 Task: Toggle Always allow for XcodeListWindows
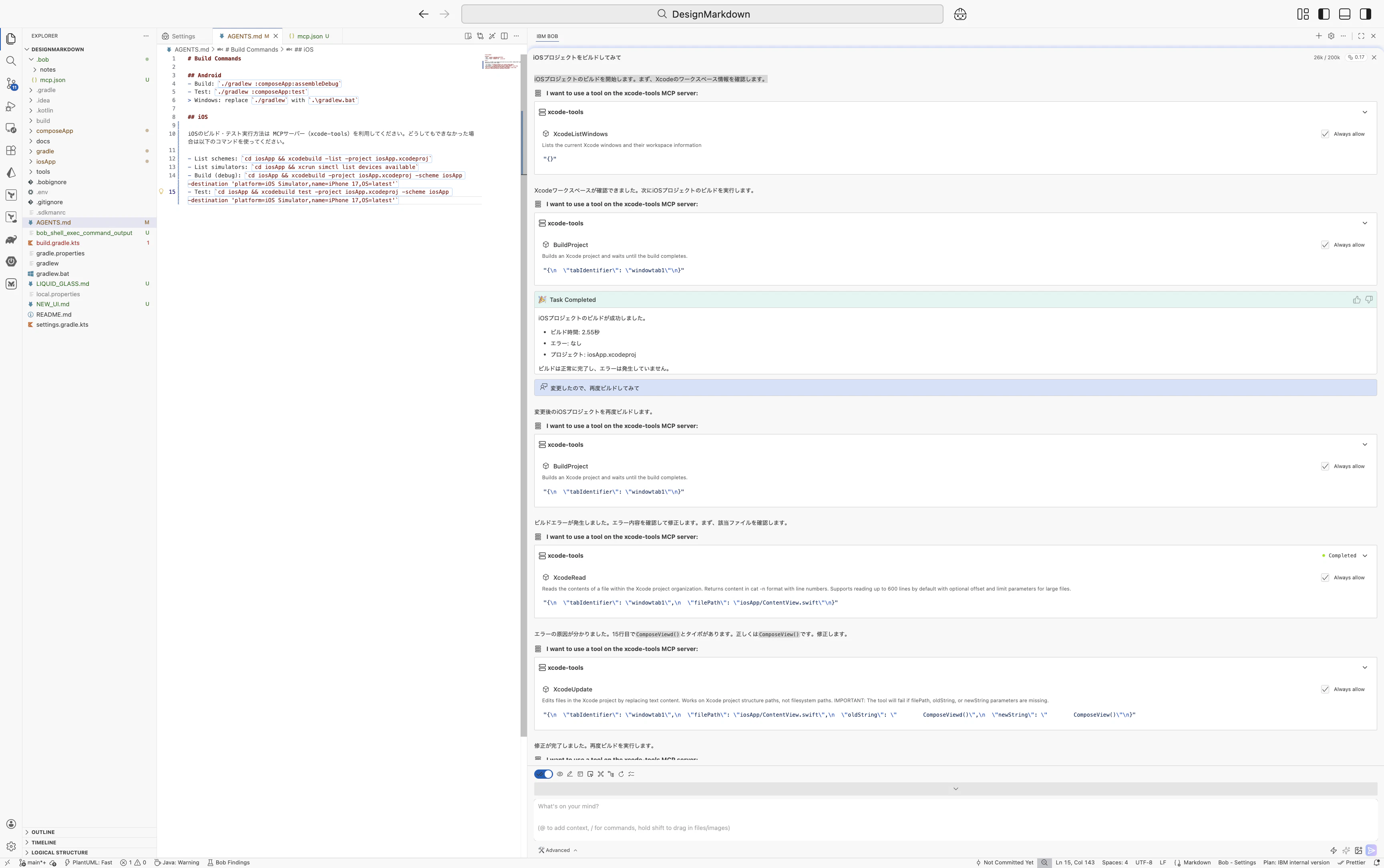click(1326, 134)
